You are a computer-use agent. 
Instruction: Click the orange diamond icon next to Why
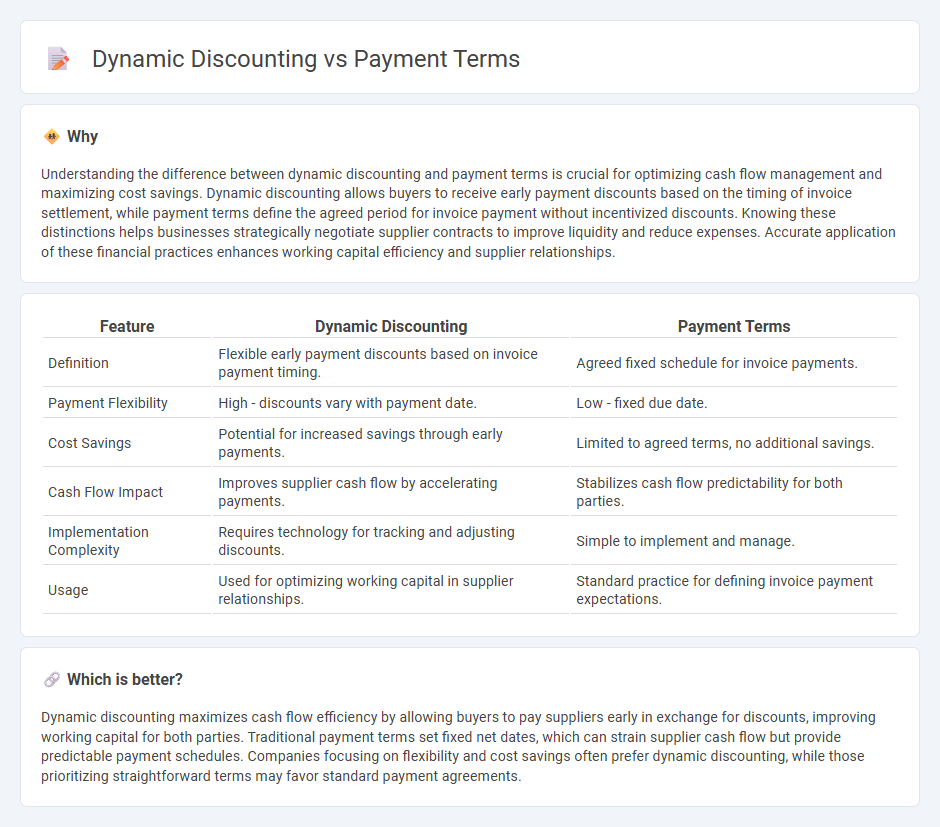(52, 137)
